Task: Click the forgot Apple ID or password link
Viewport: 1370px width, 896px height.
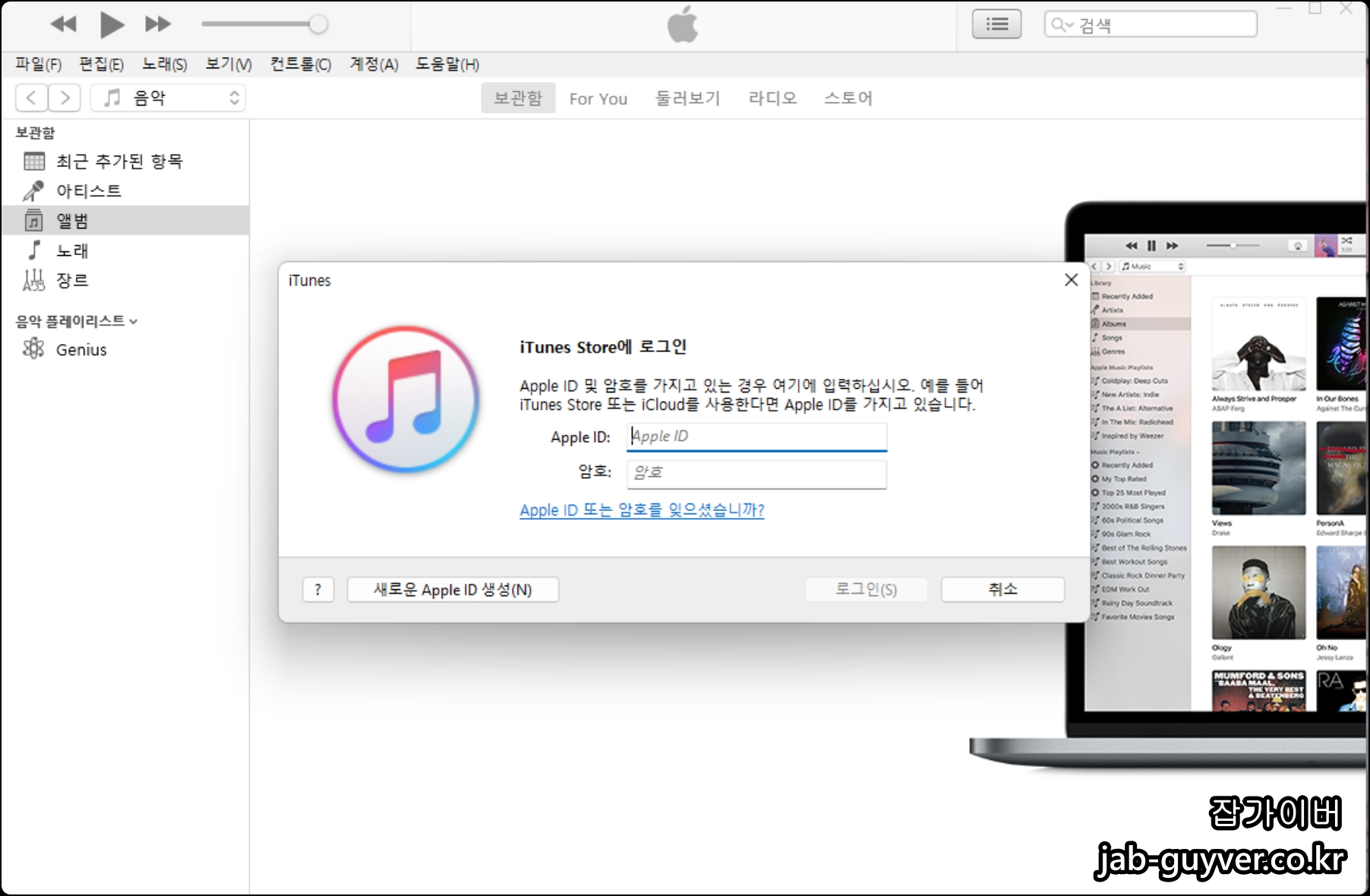Action: [642, 510]
